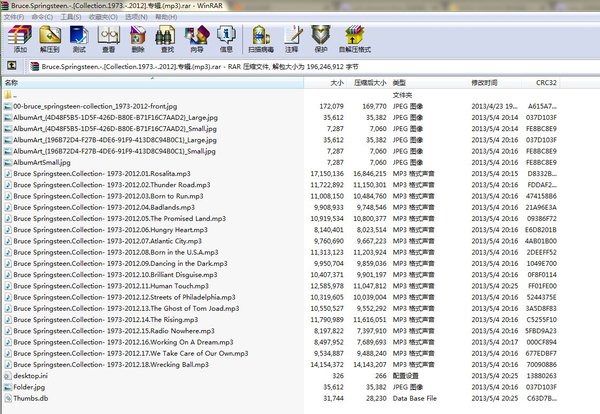Sort the list by the 名称 column header
600x414 pixels.
12,82
